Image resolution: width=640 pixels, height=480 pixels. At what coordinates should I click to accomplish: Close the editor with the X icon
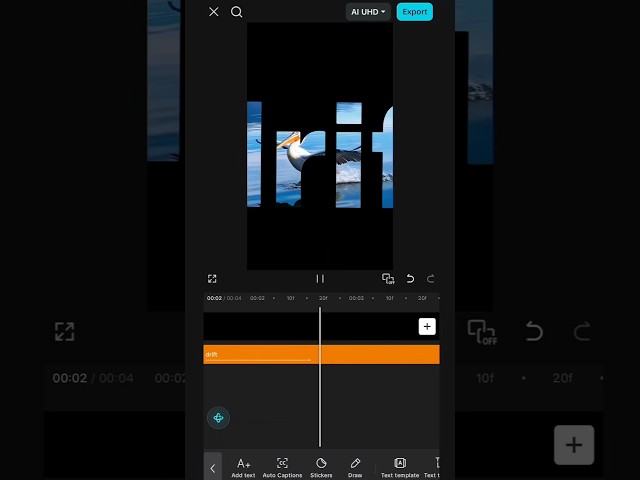[213, 12]
